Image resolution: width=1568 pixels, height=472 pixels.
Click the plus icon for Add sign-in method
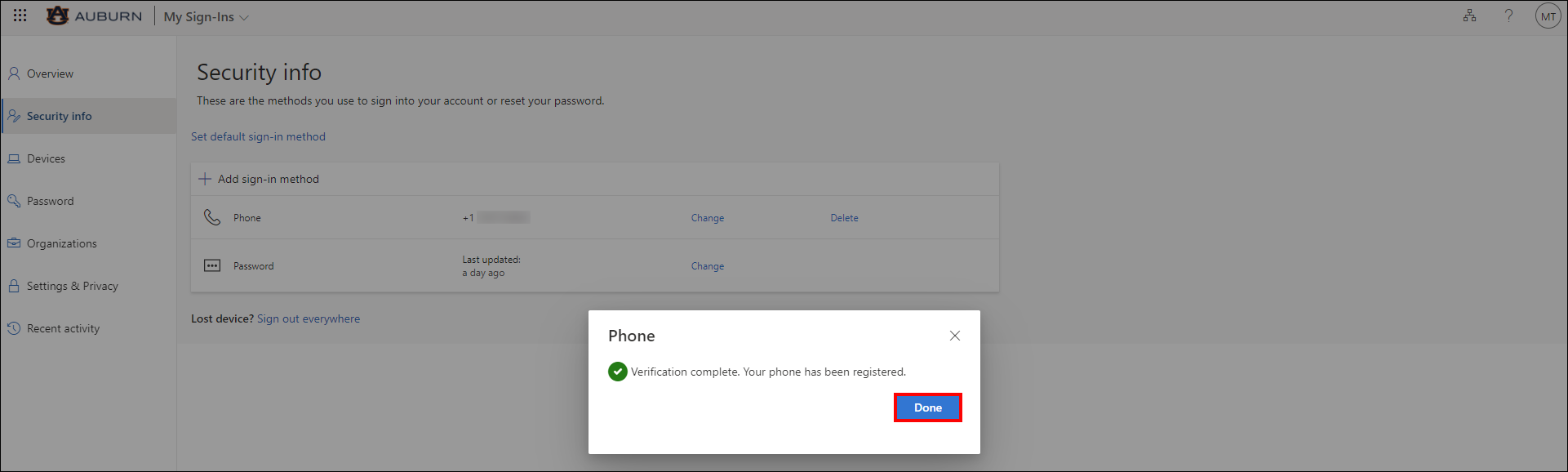click(x=205, y=179)
